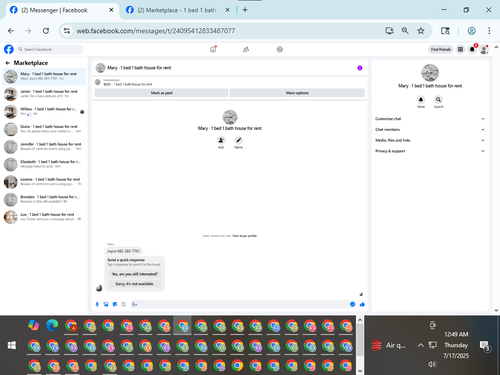Open Dulce conversation in chat list
The width and height of the screenshot is (500, 375).
pos(44,129)
